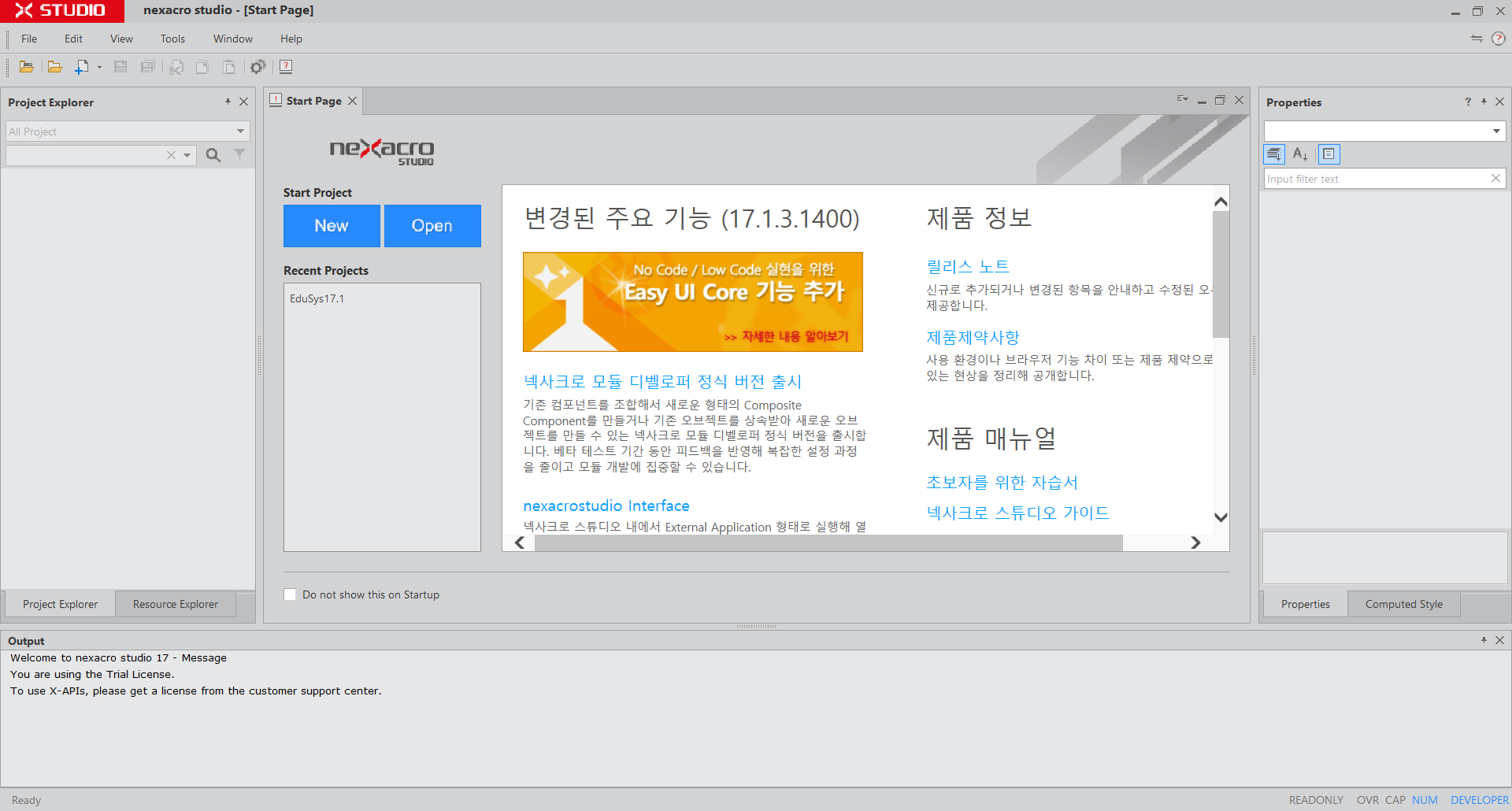Open the Tools menu
The height and width of the screenshot is (811, 1512).
click(172, 39)
